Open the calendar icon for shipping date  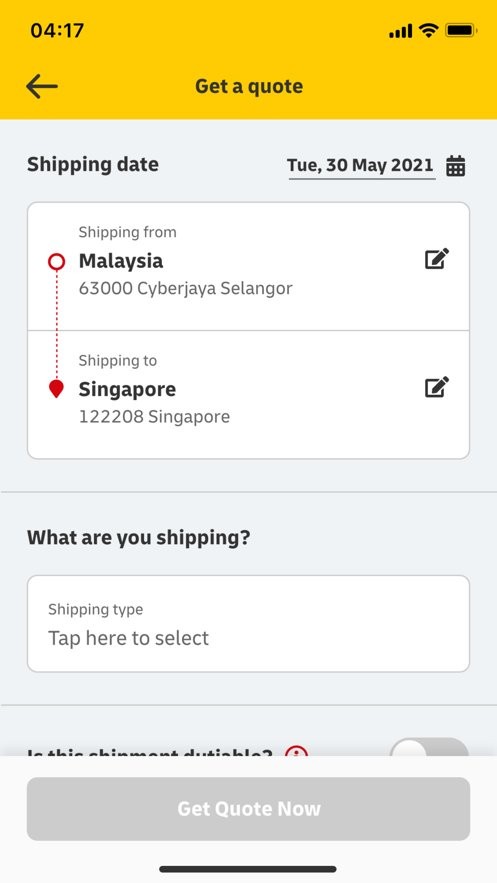(x=455, y=166)
